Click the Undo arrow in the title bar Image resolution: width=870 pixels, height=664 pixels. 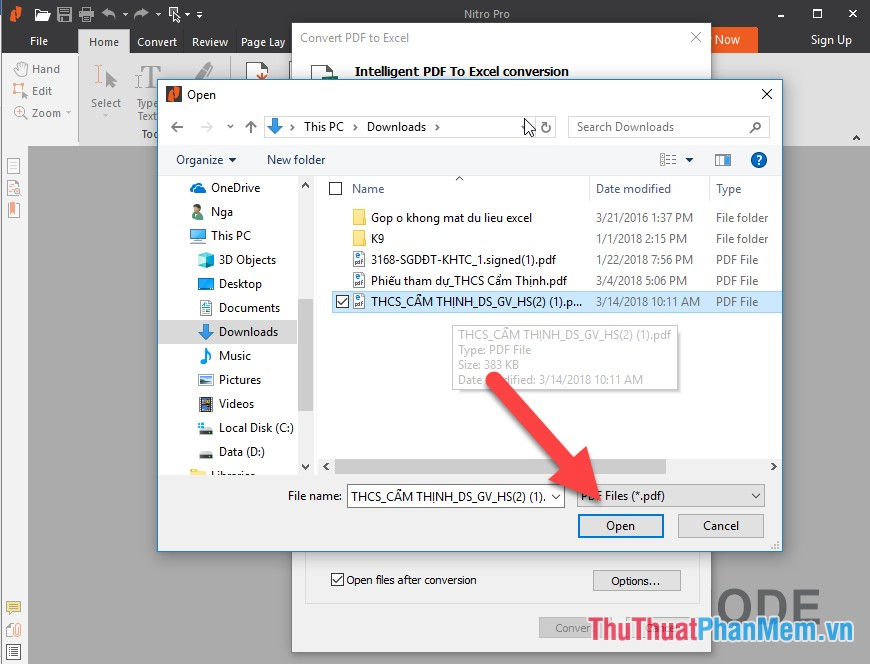(x=109, y=14)
